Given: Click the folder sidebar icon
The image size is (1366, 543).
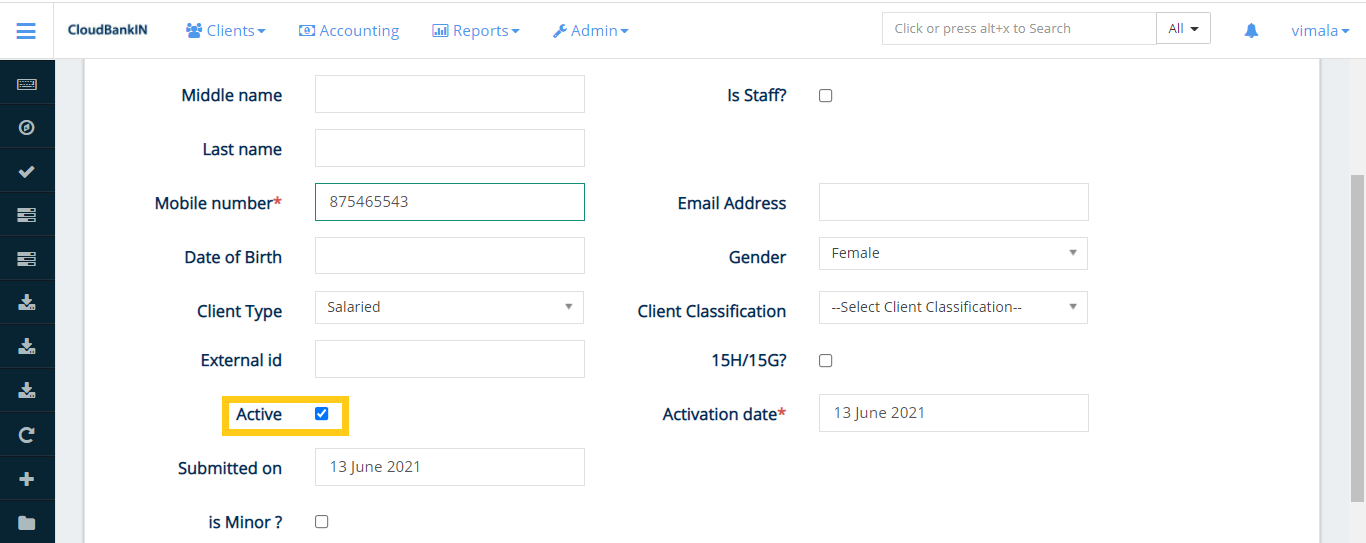Looking at the screenshot, I should click(x=27, y=523).
